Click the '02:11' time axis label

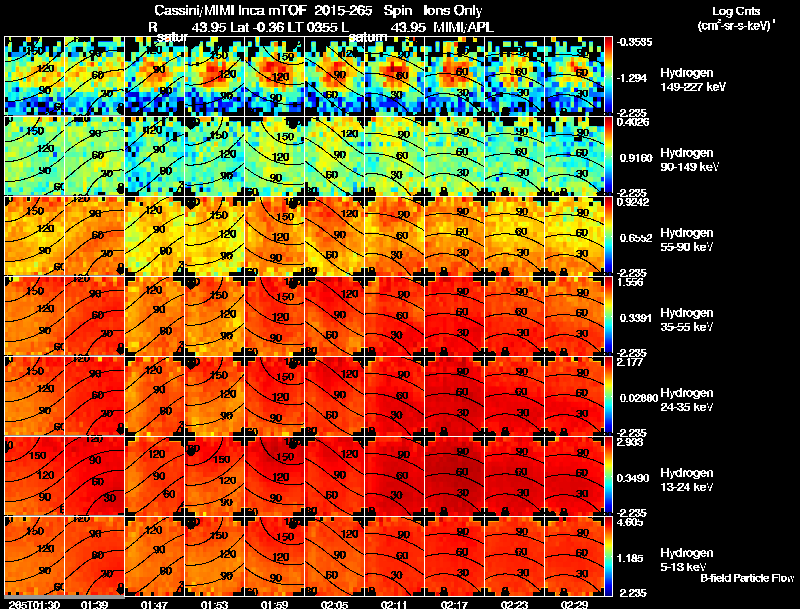click(x=394, y=604)
